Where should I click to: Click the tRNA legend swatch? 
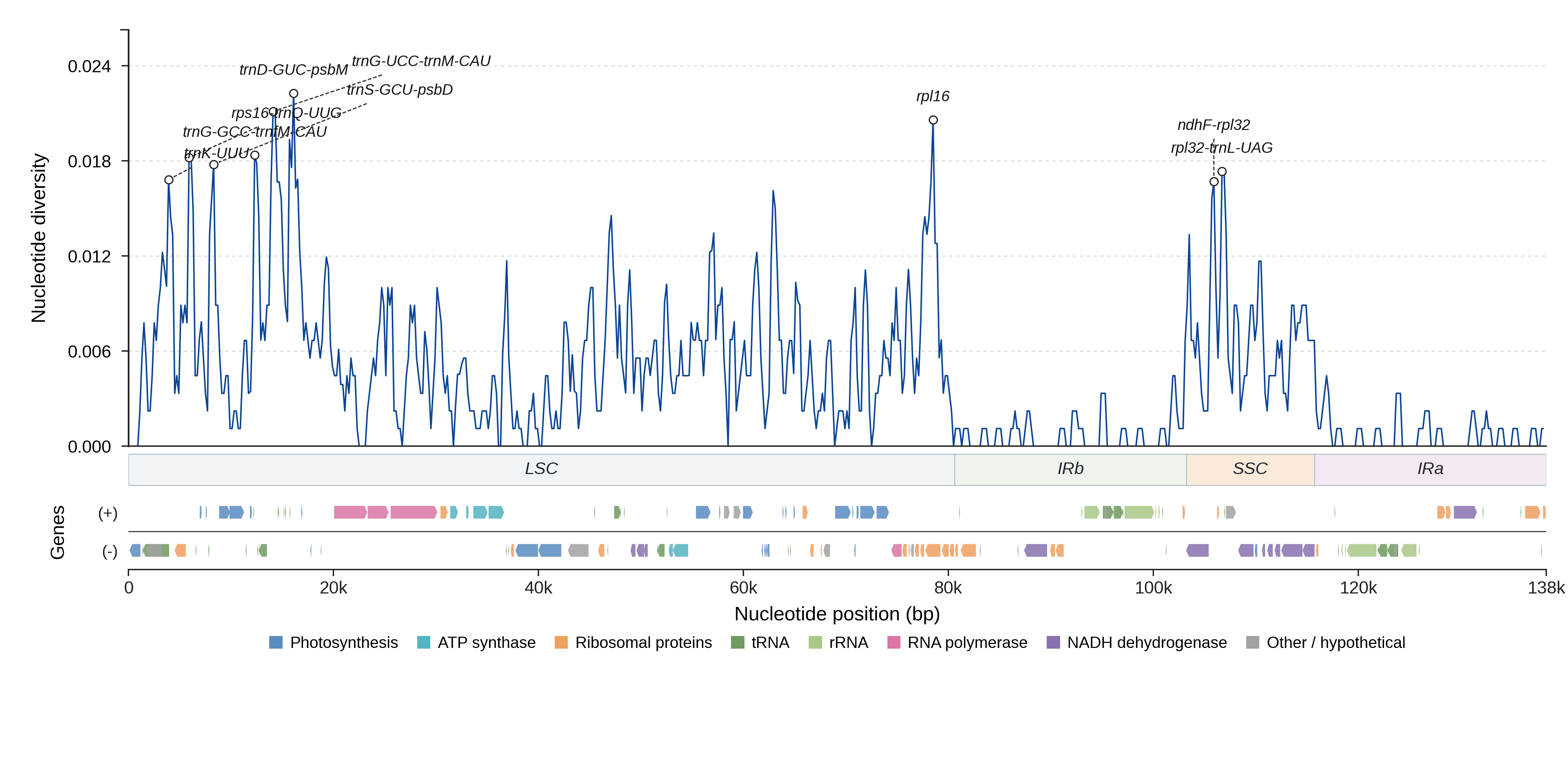pyautogui.click(x=737, y=642)
